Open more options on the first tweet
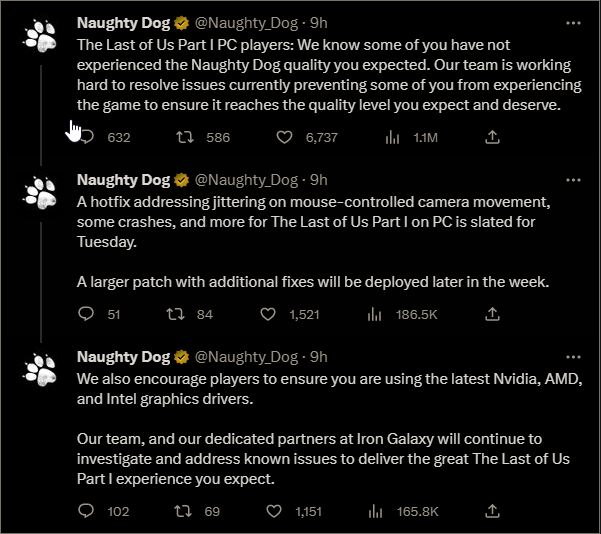The image size is (601, 534). 573,23
